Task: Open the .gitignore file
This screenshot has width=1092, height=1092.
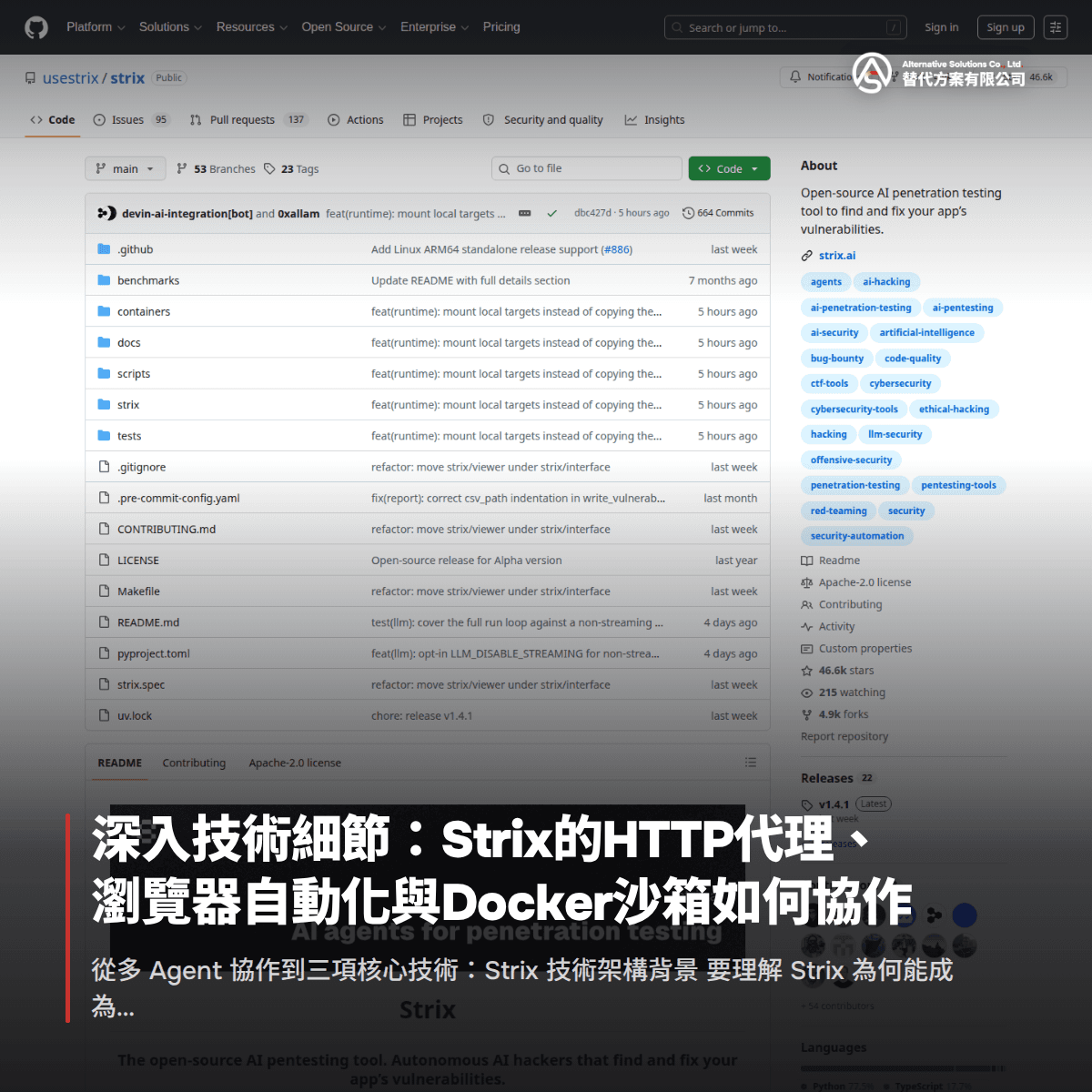Action: [142, 467]
